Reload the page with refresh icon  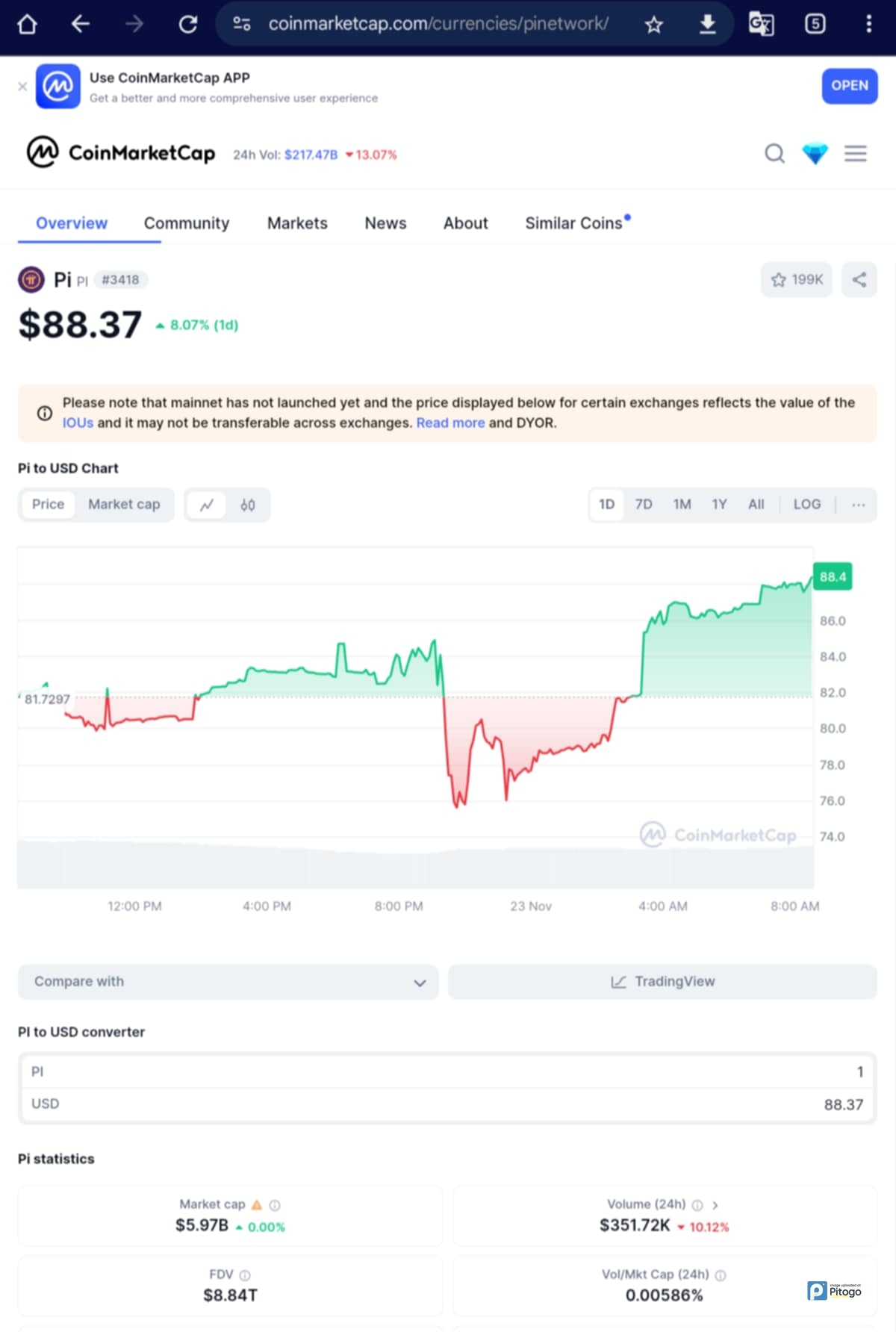pos(188,24)
